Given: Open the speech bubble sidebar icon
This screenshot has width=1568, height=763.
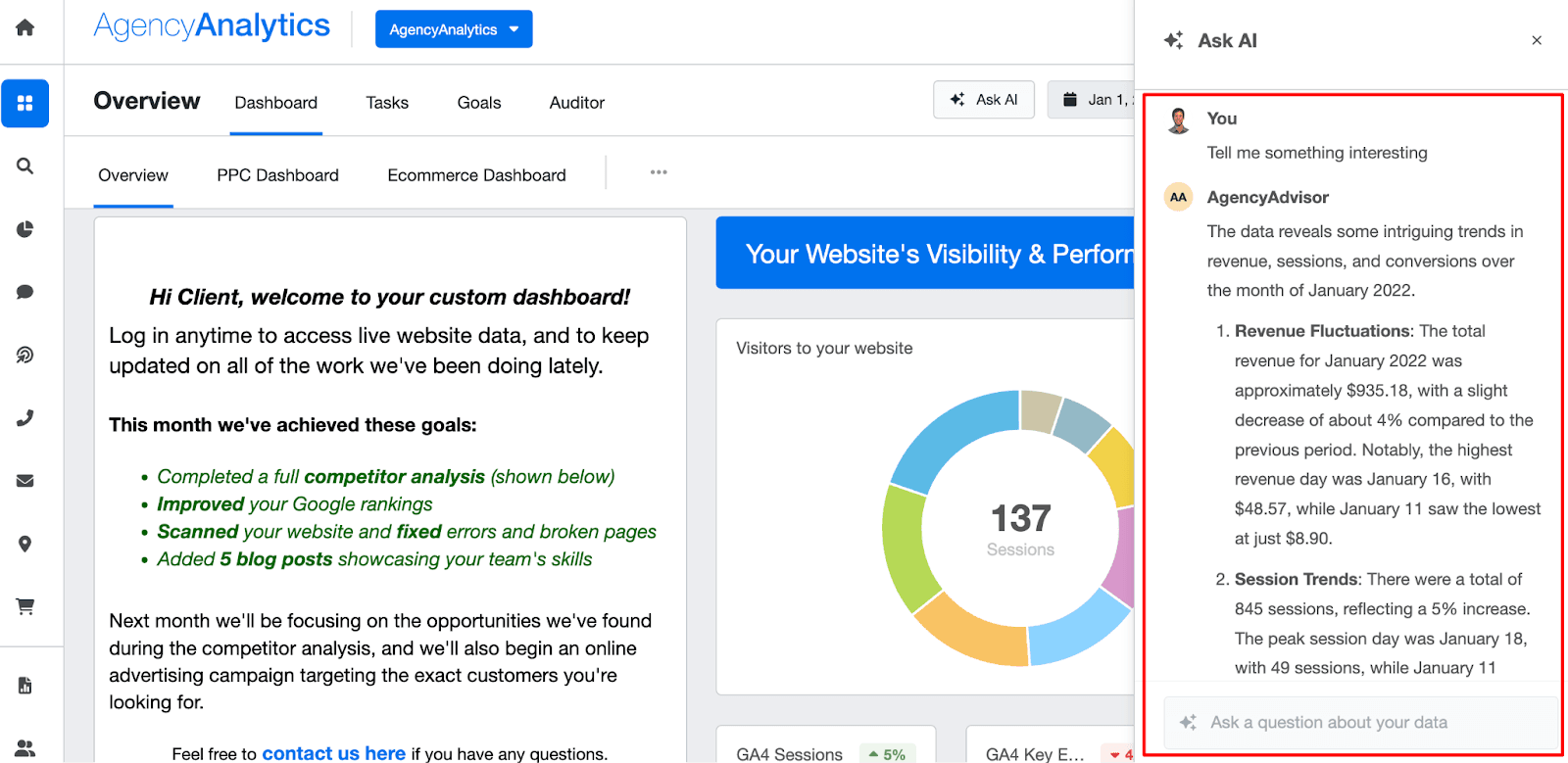Looking at the screenshot, I should pos(25,292).
